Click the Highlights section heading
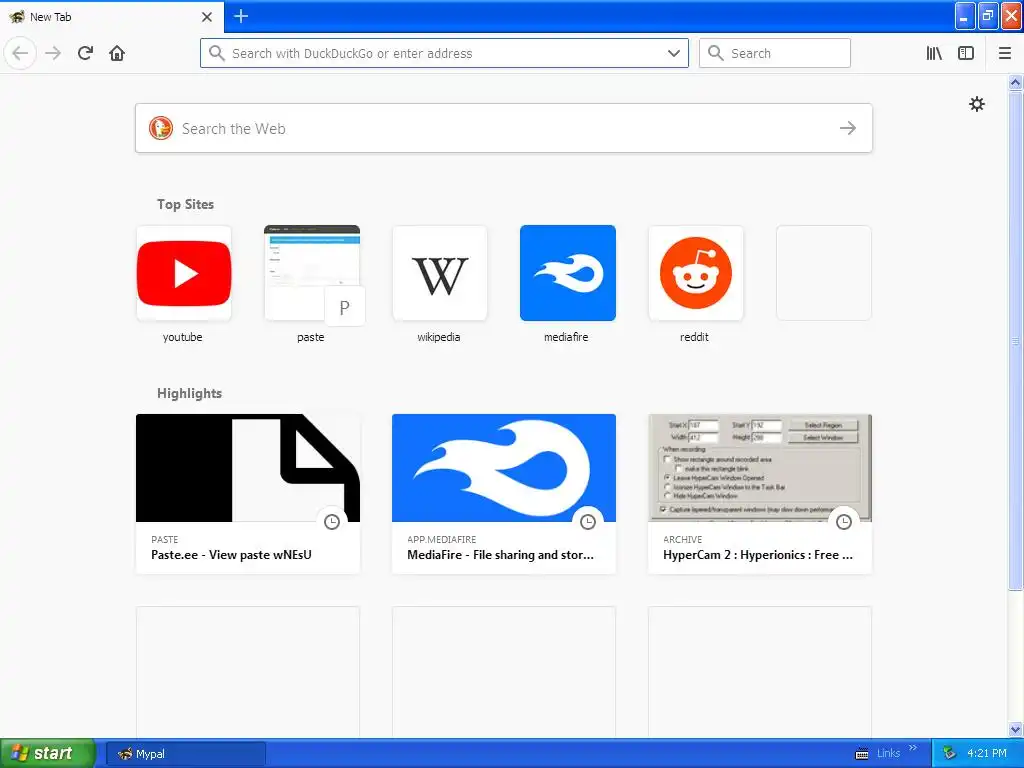The height and width of the screenshot is (768, 1024). pos(189,393)
